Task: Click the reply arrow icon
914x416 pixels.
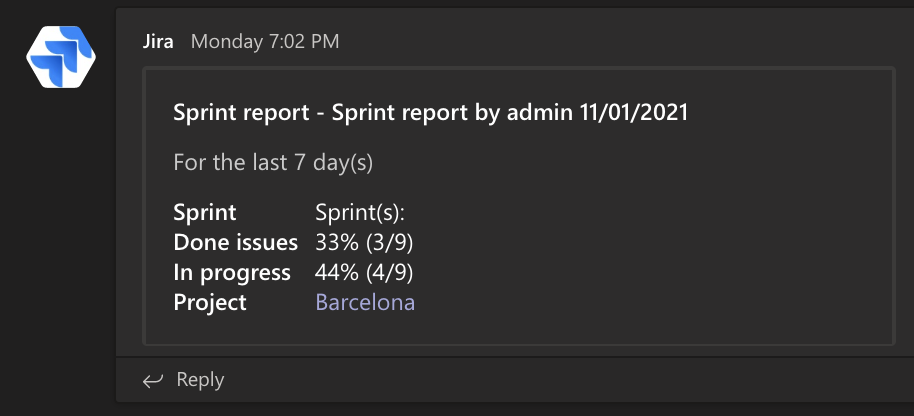Action: pyautogui.click(x=153, y=380)
